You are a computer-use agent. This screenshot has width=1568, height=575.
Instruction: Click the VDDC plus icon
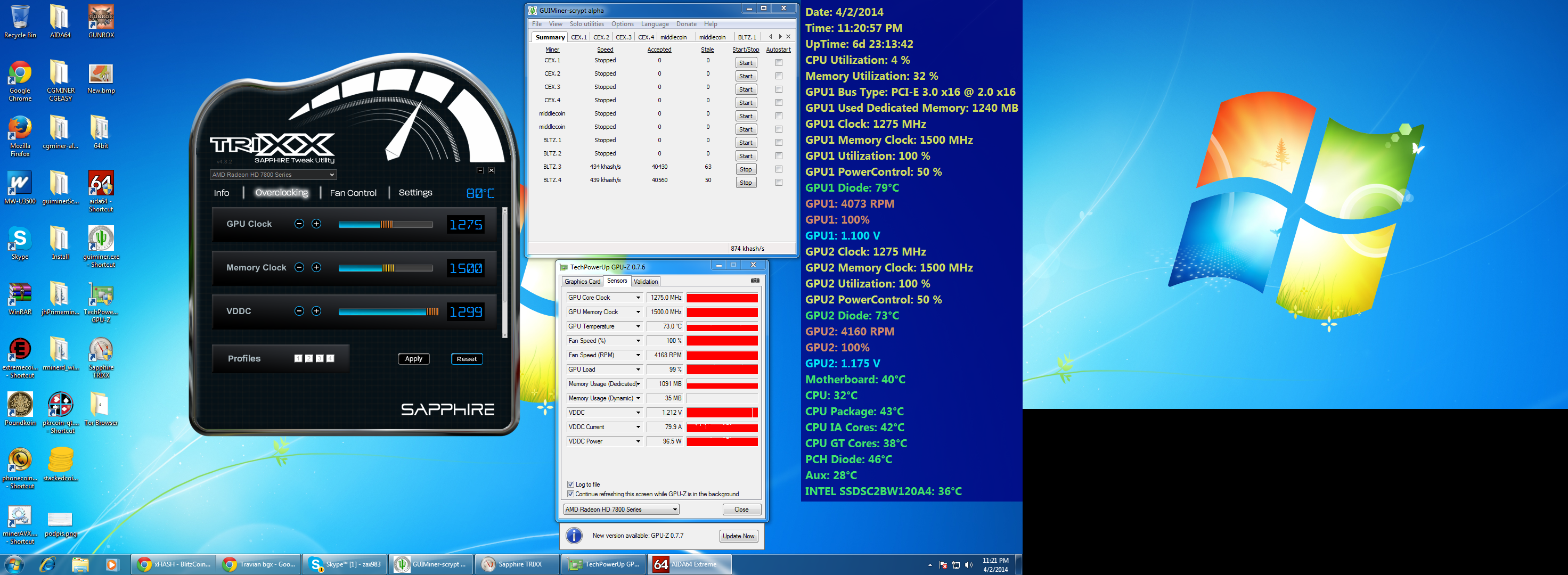(316, 311)
